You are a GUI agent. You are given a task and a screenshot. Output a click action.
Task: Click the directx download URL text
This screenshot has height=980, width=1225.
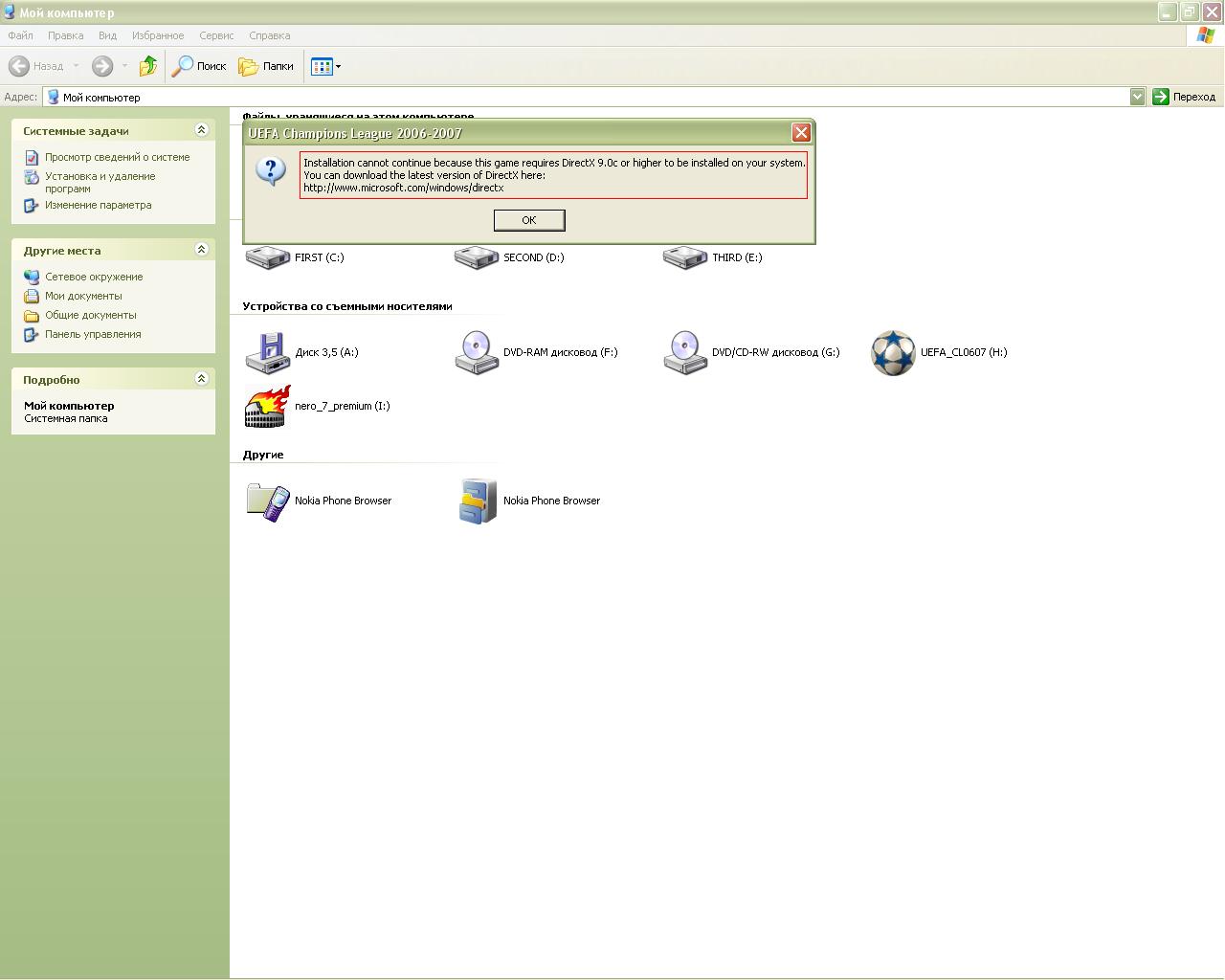[403, 188]
